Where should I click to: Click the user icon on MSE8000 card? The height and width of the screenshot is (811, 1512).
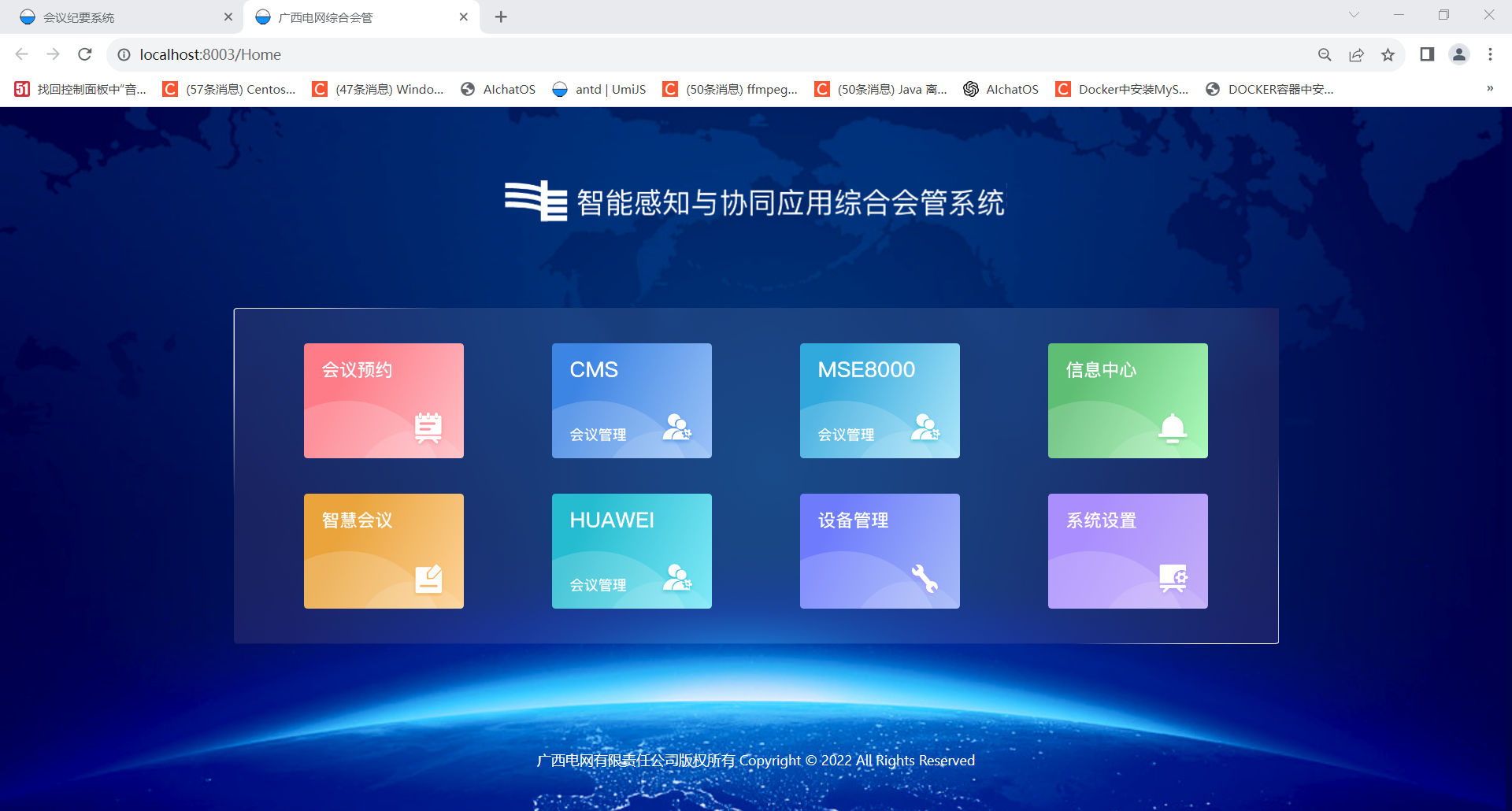pyautogui.click(x=925, y=428)
